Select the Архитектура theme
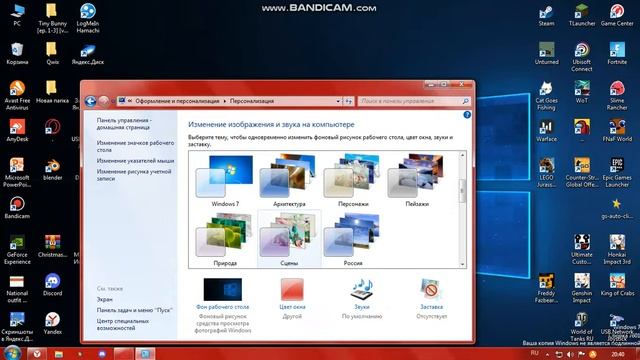The image size is (640, 360). 289,176
